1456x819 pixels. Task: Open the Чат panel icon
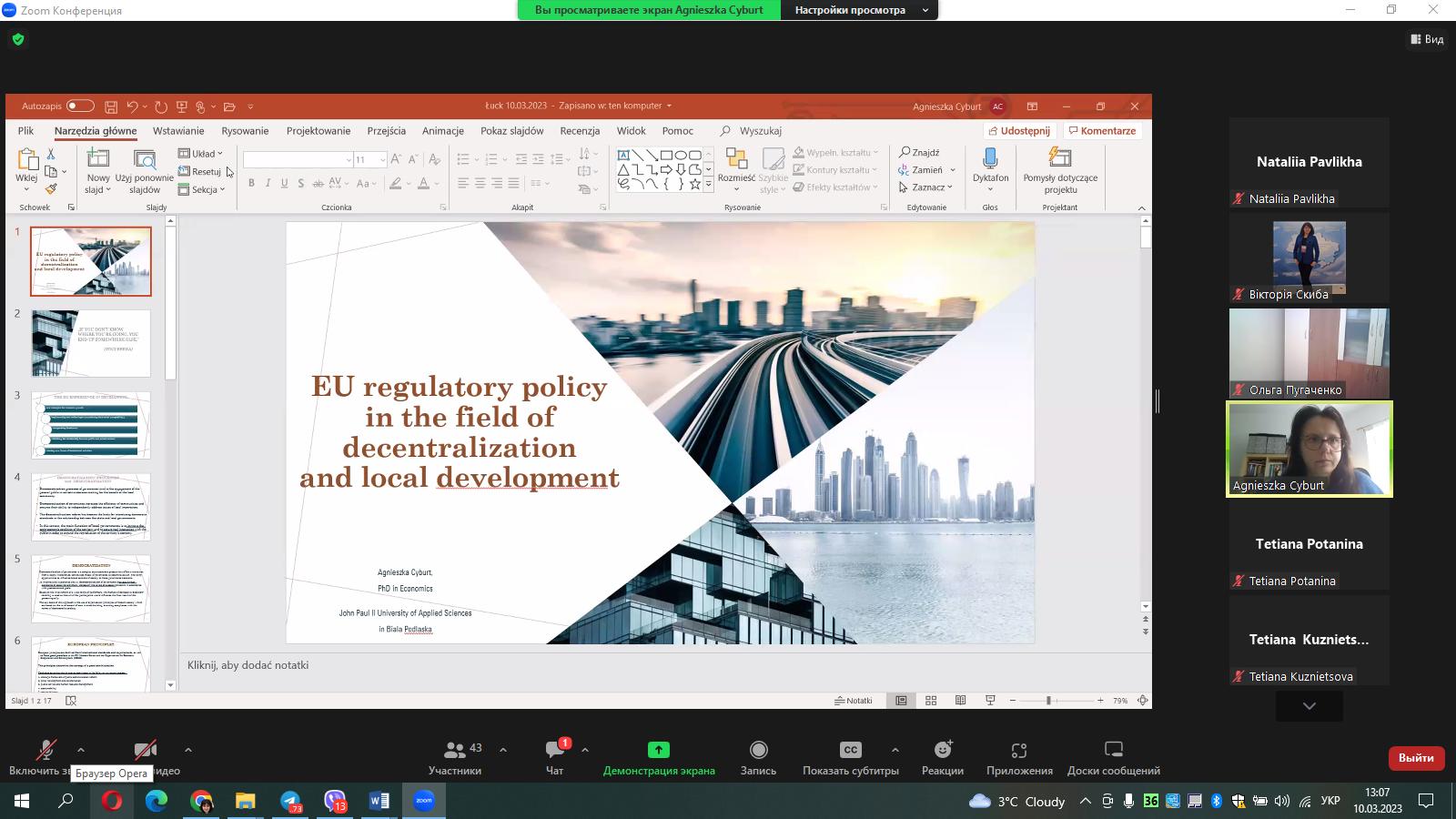click(x=555, y=751)
